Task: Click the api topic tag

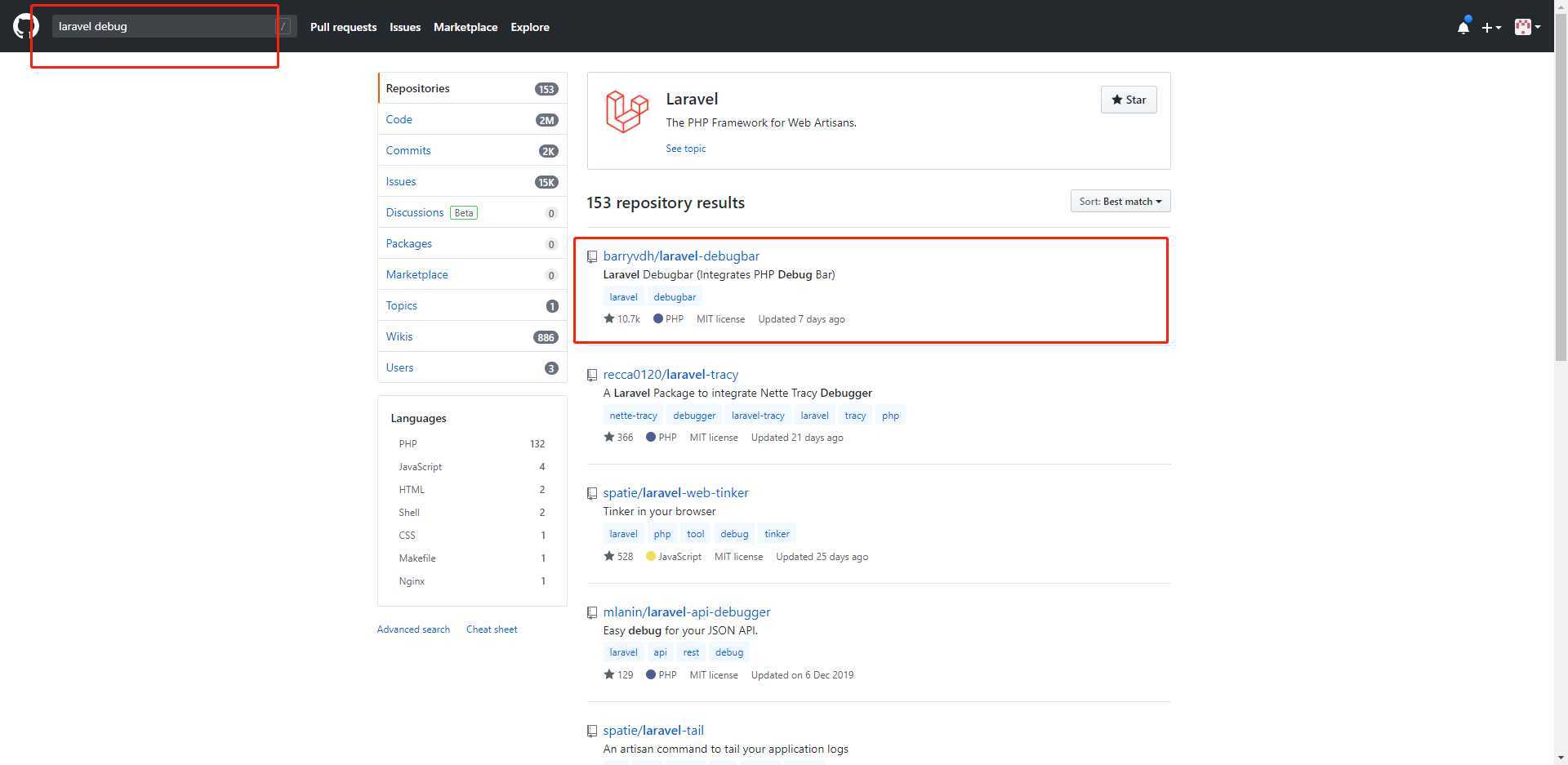Action: click(660, 652)
